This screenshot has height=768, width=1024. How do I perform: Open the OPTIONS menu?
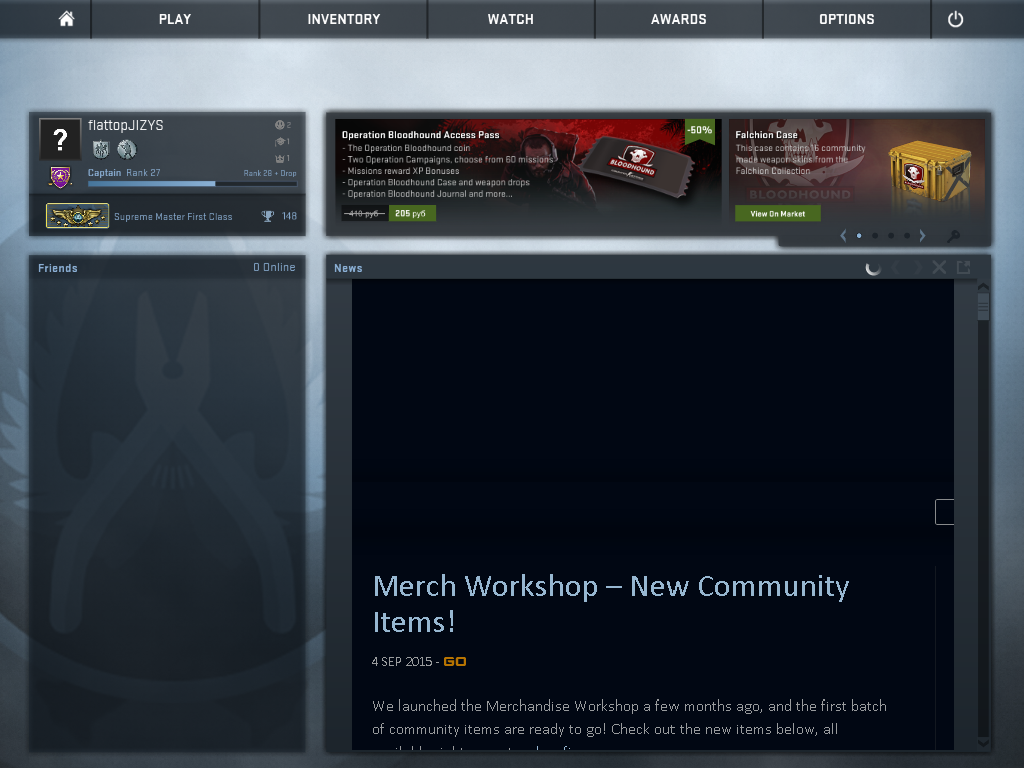click(846, 19)
